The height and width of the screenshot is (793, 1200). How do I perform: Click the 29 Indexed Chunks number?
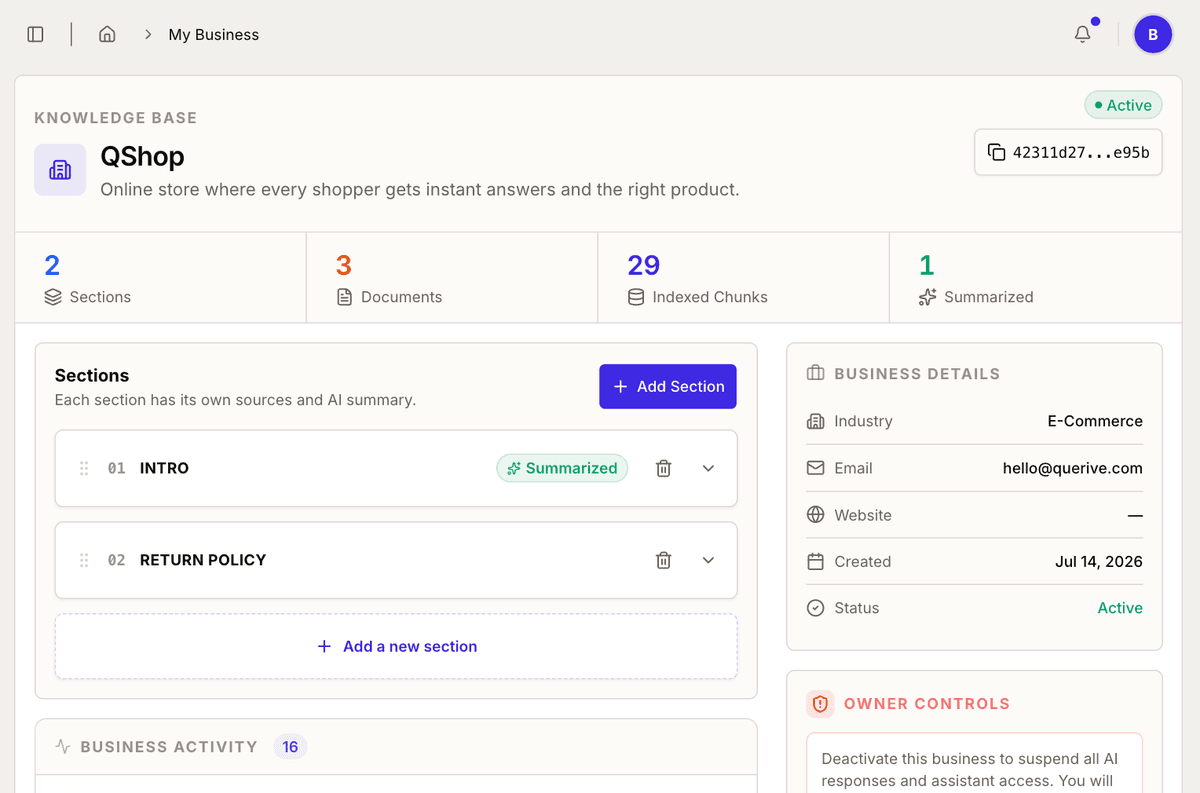point(644,265)
